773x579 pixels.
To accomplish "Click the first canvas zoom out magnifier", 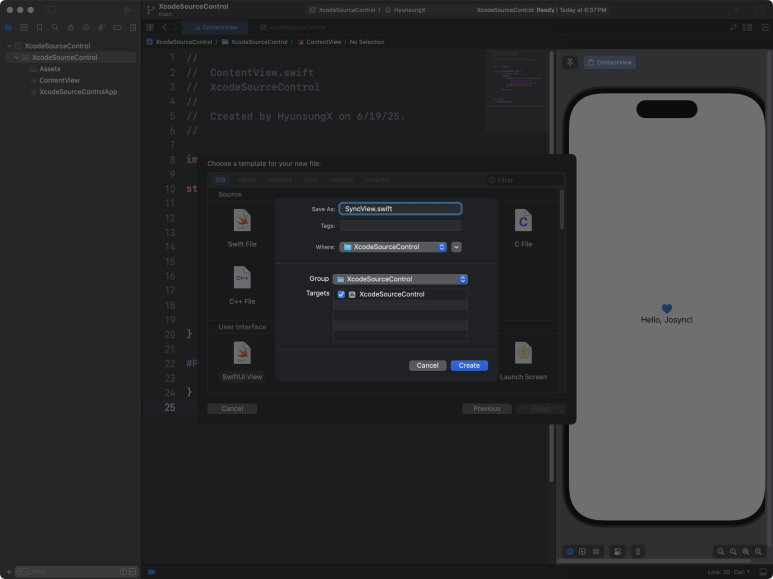I will click(721, 551).
